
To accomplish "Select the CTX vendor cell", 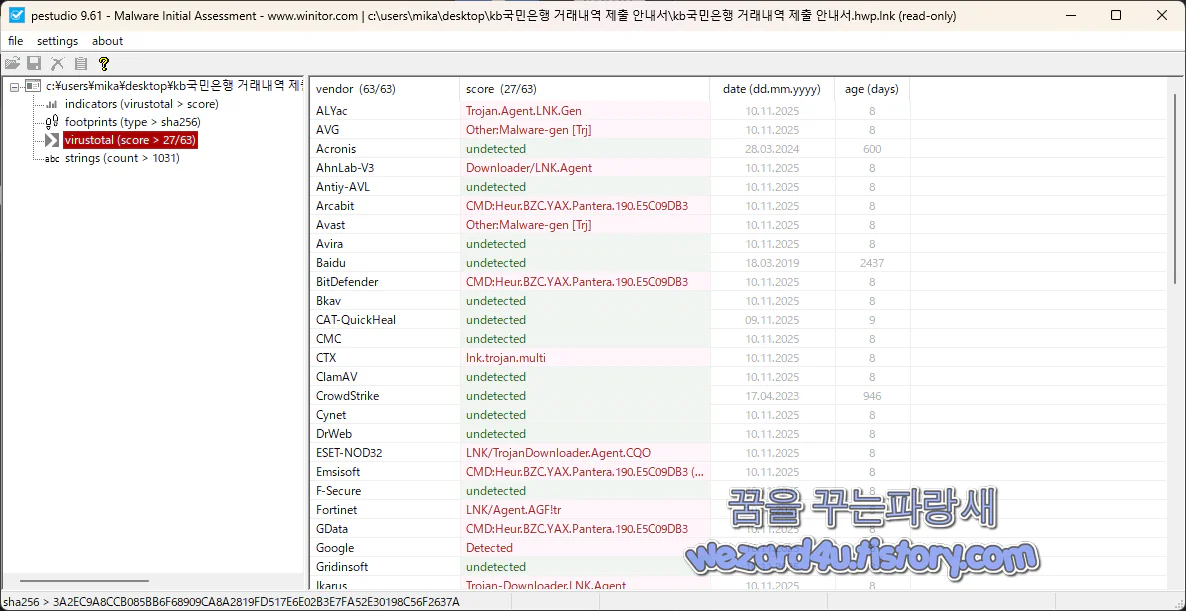I will point(384,358).
